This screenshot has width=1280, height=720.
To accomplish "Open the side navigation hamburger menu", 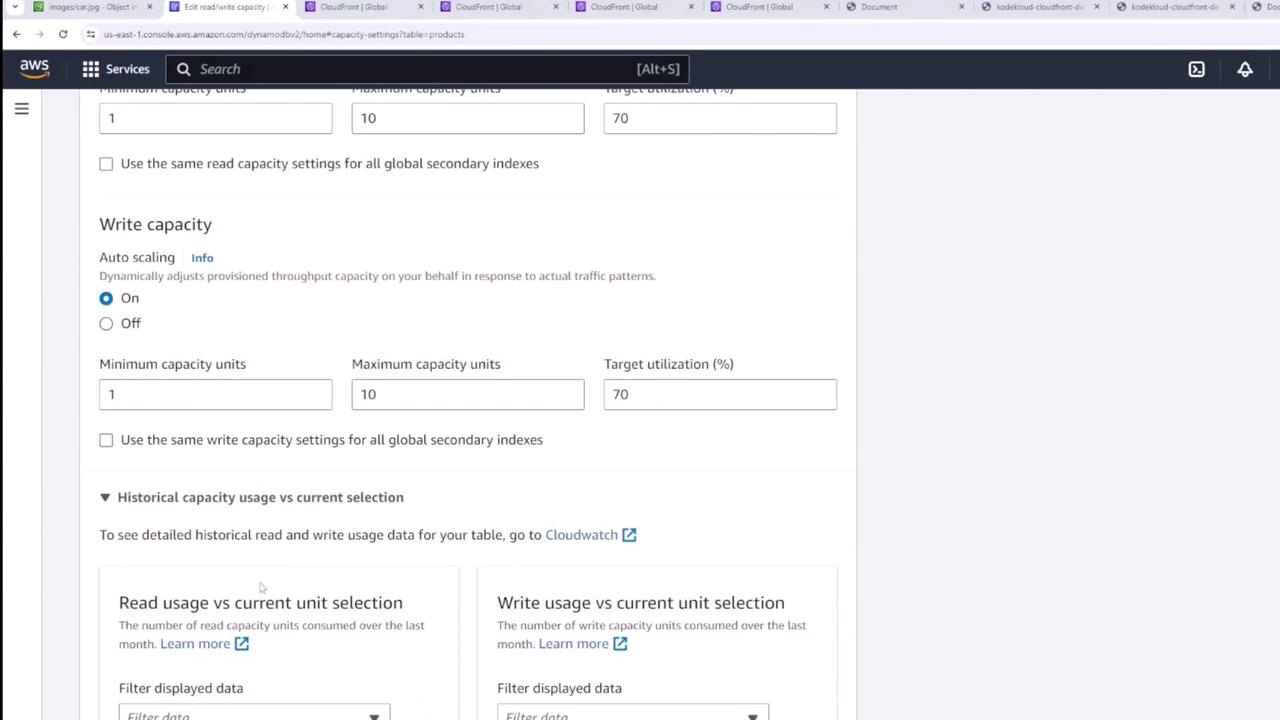I will point(21,108).
